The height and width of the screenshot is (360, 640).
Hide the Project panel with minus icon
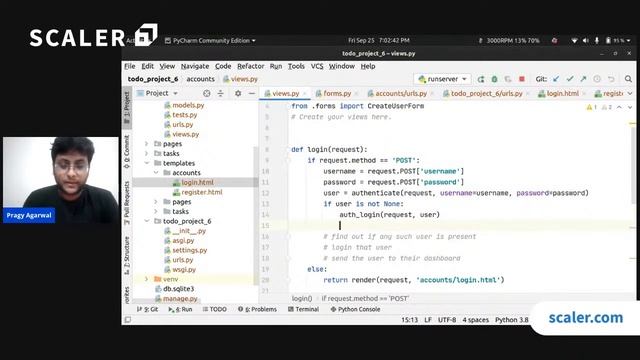251,93
